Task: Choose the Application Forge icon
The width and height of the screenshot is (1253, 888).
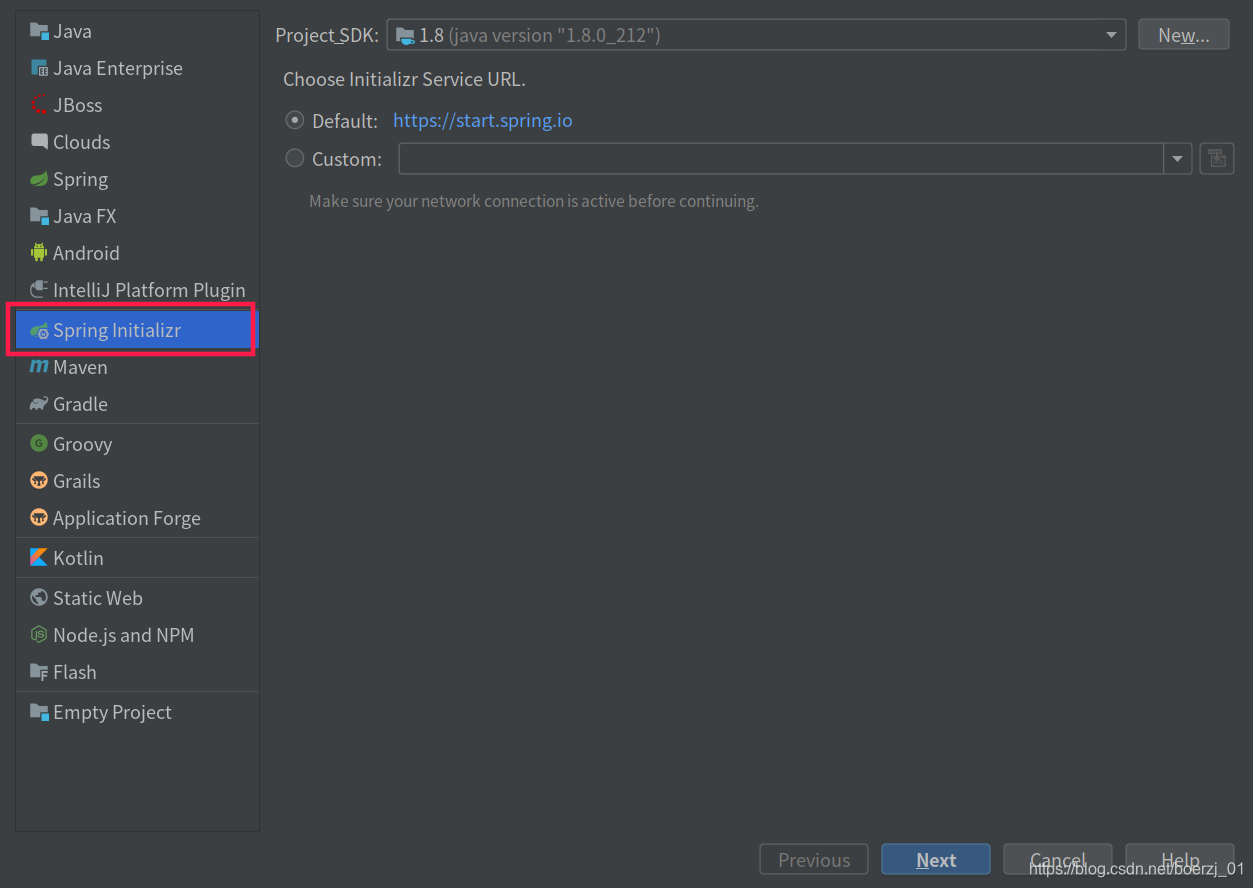Action: (x=39, y=518)
